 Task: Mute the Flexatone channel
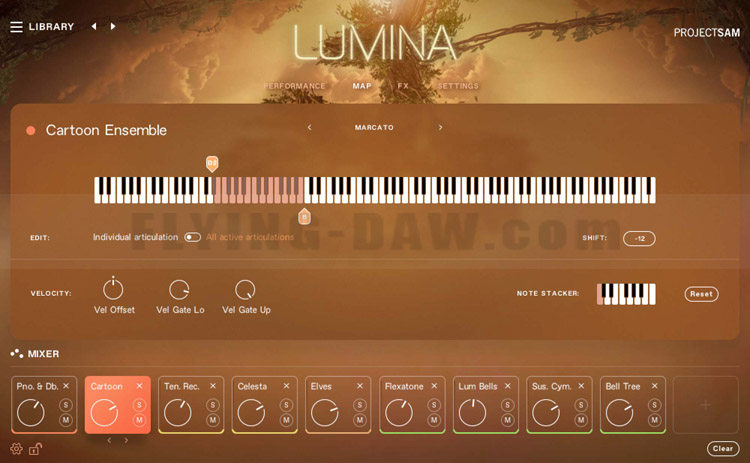[x=434, y=420]
